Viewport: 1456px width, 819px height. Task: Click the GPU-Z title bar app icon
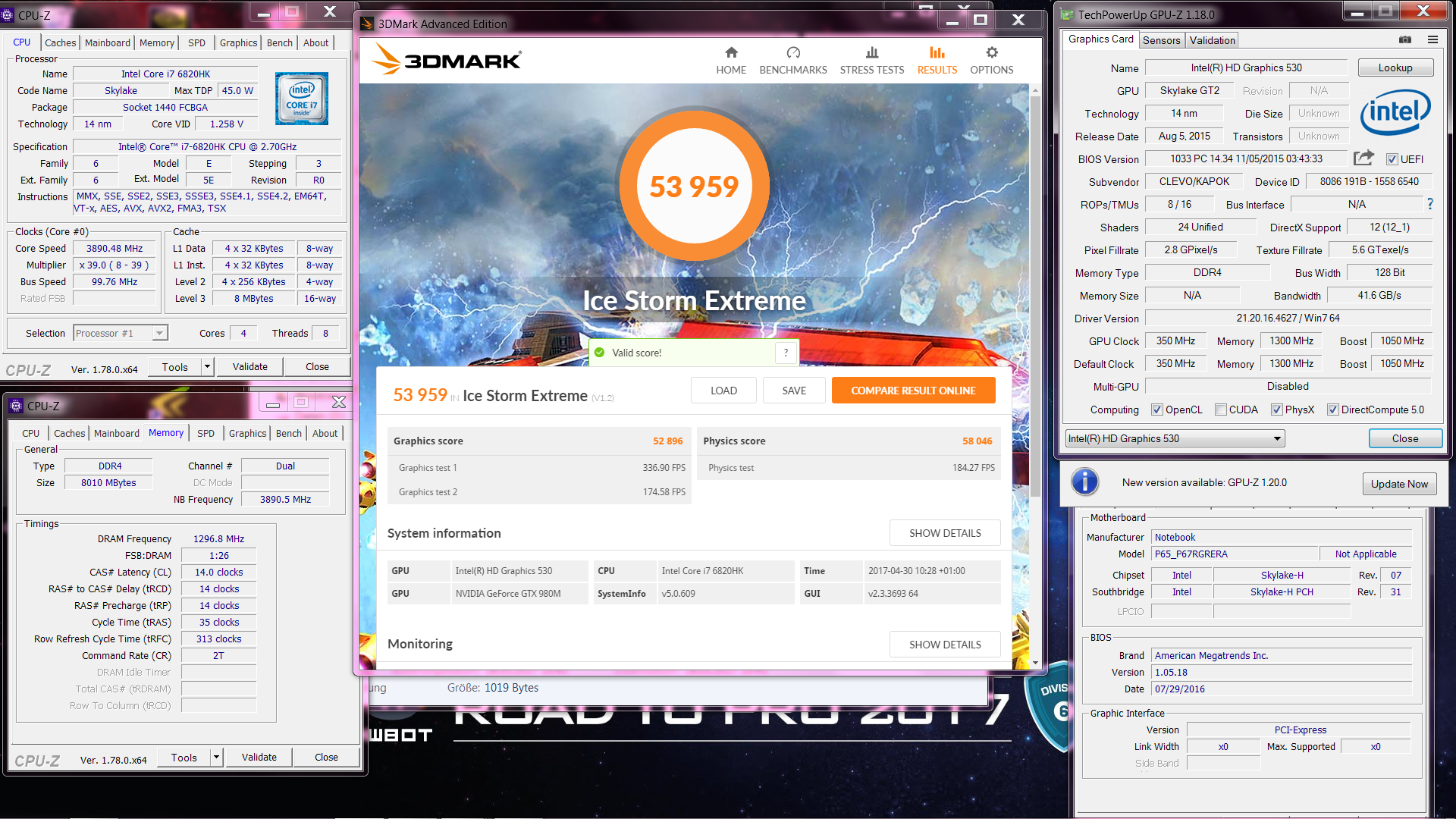tap(1068, 14)
